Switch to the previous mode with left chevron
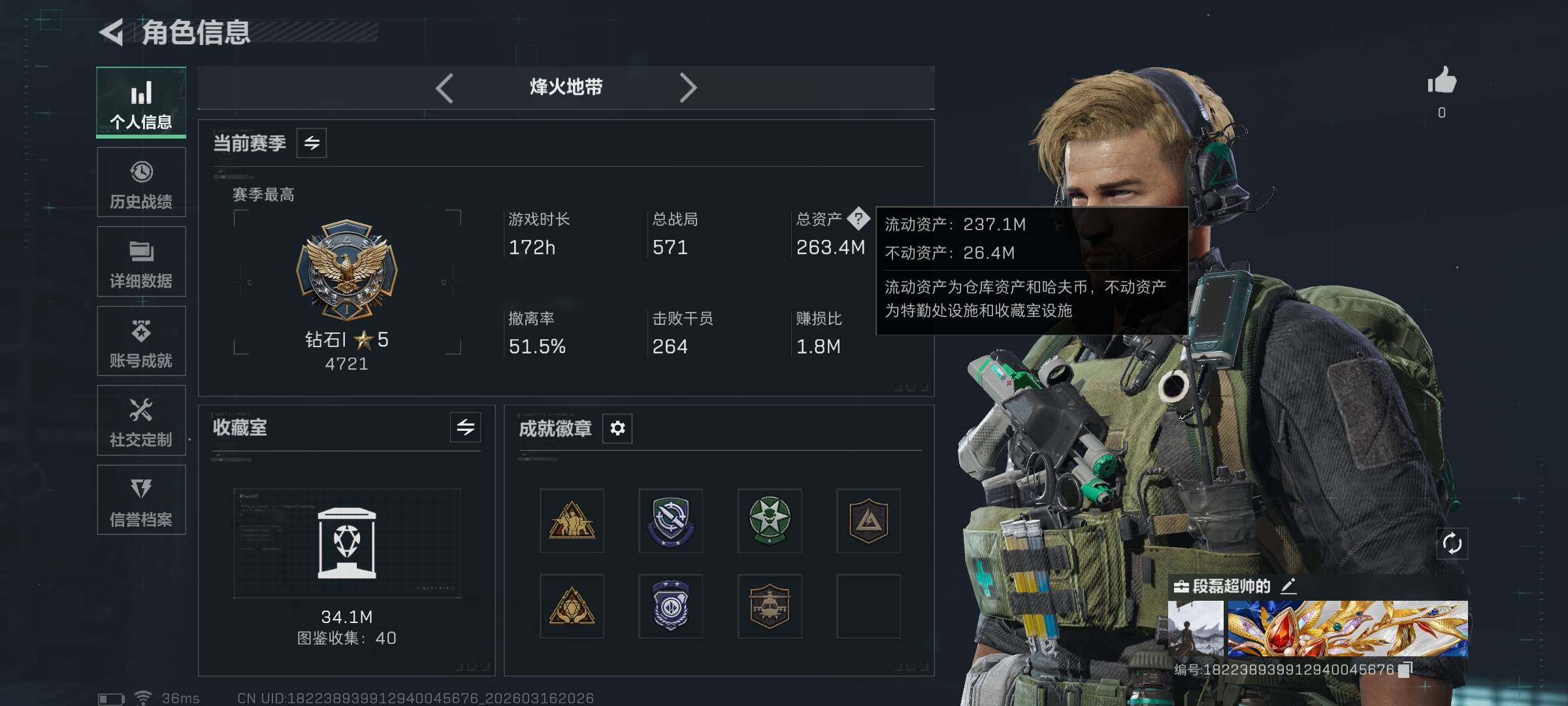The height and width of the screenshot is (706, 1568). [445, 88]
